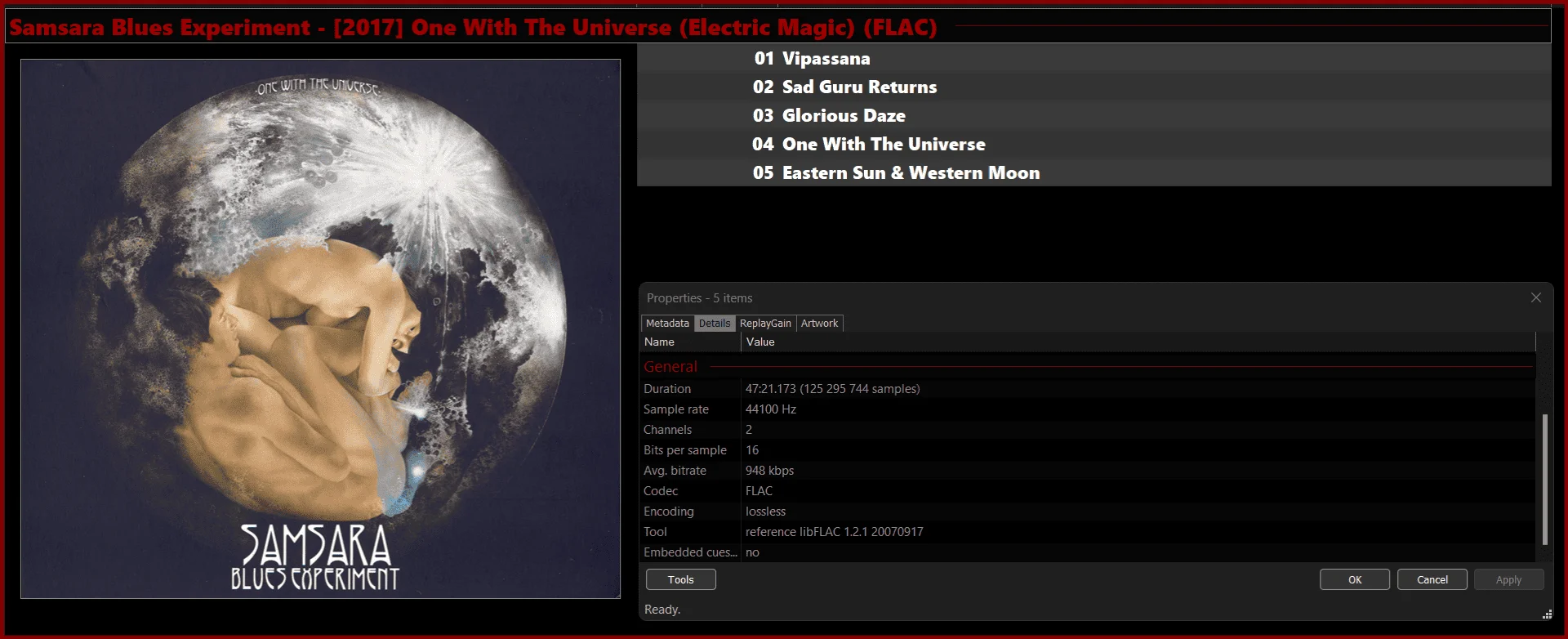Viewport: 1568px width, 639px height.
Task: Select the Codec row
Action: (x=1089, y=491)
